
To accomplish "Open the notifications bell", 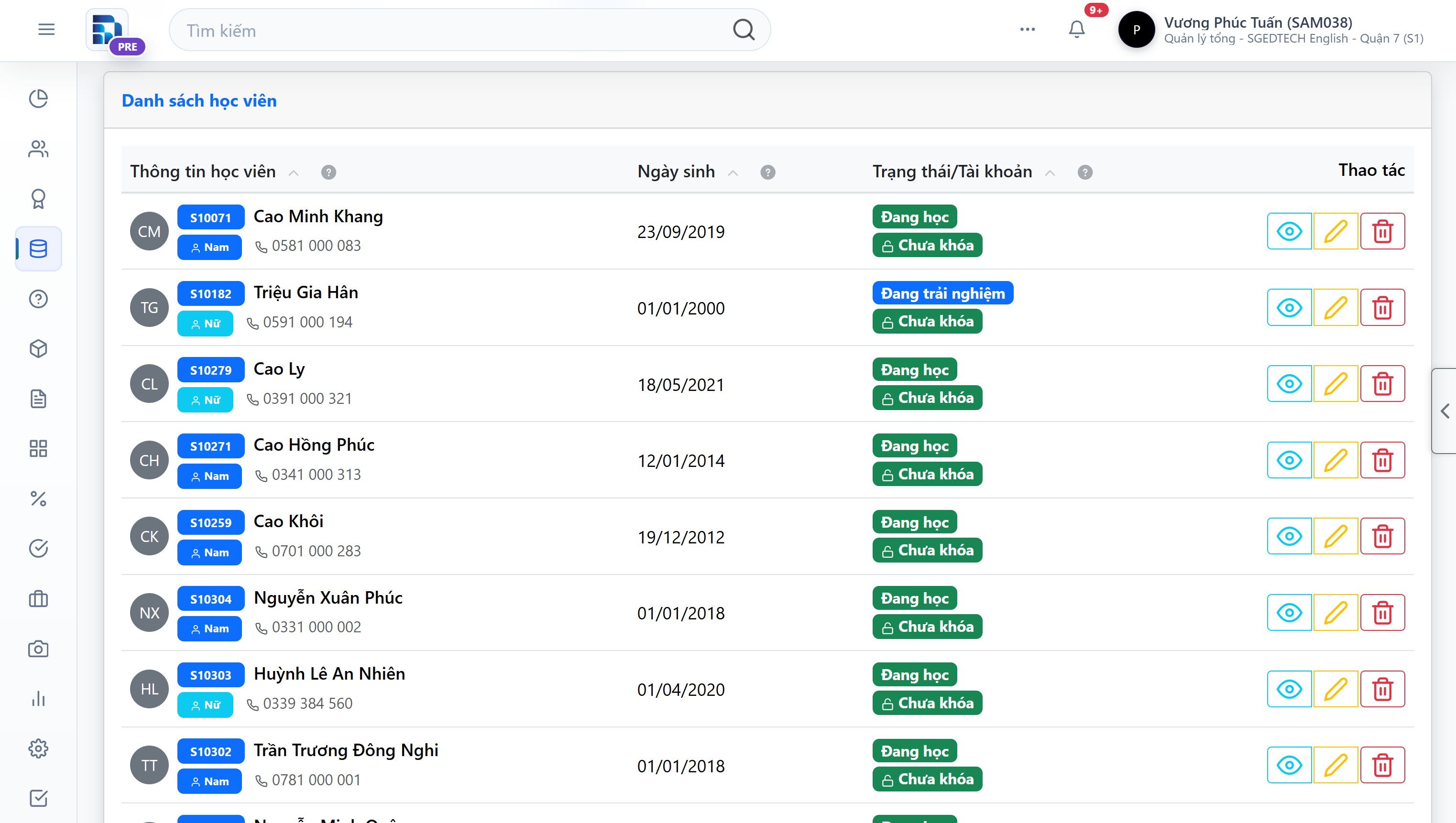I will tap(1077, 30).
